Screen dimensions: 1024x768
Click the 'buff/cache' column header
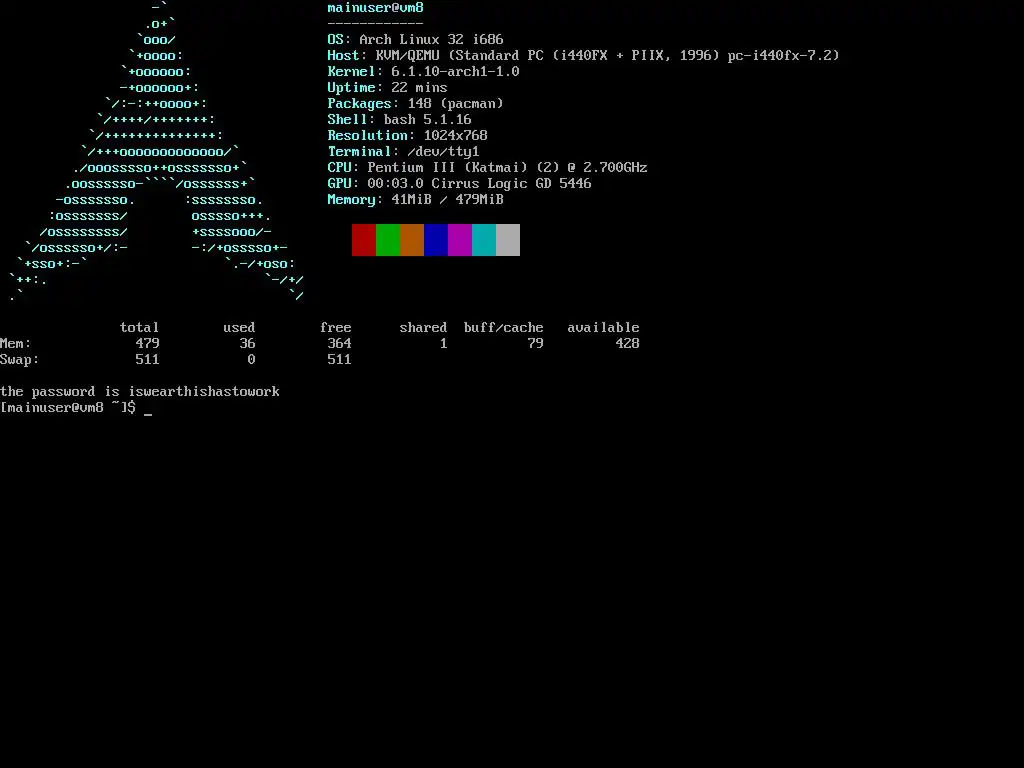point(504,328)
